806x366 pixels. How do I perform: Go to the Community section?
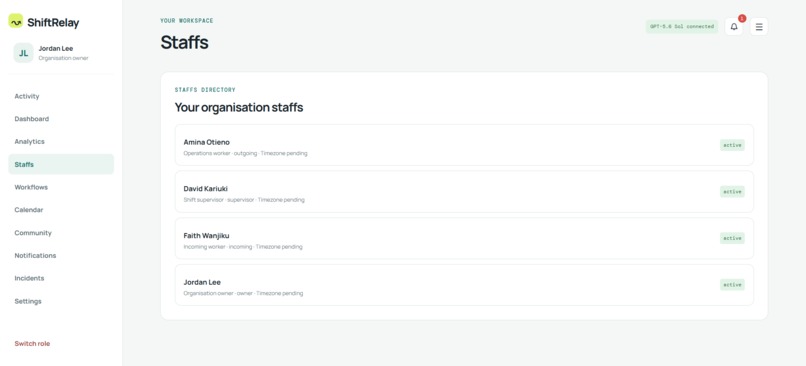point(33,233)
